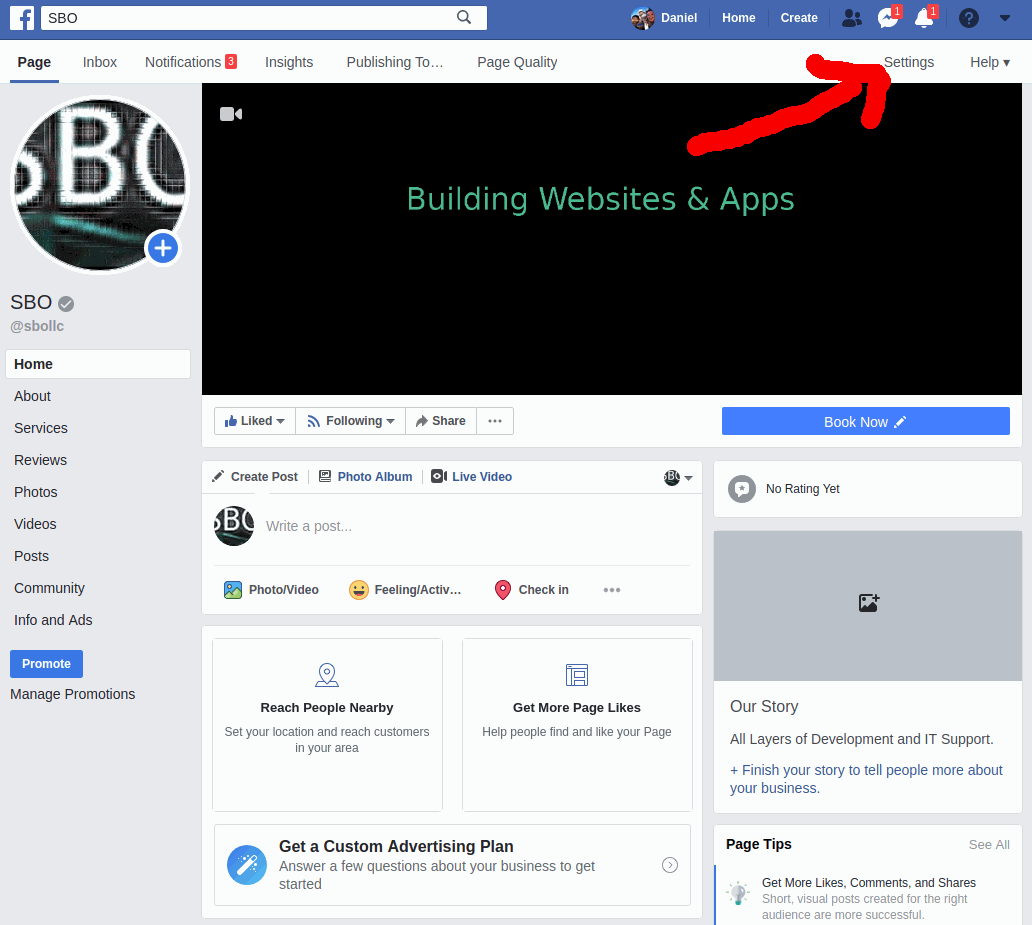The image size is (1032, 925).
Task: Open the Settings tab
Action: click(908, 62)
